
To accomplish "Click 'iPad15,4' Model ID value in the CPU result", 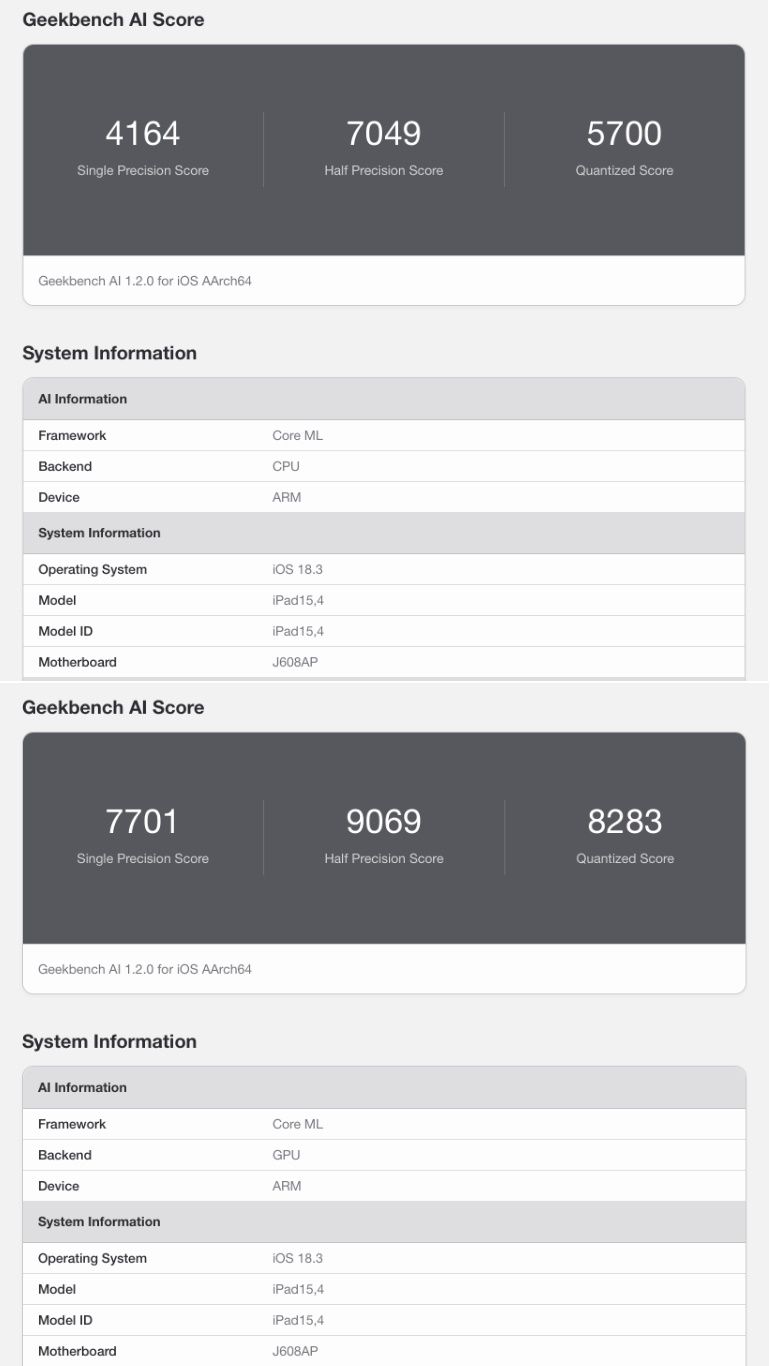I will [x=298, y=631].
